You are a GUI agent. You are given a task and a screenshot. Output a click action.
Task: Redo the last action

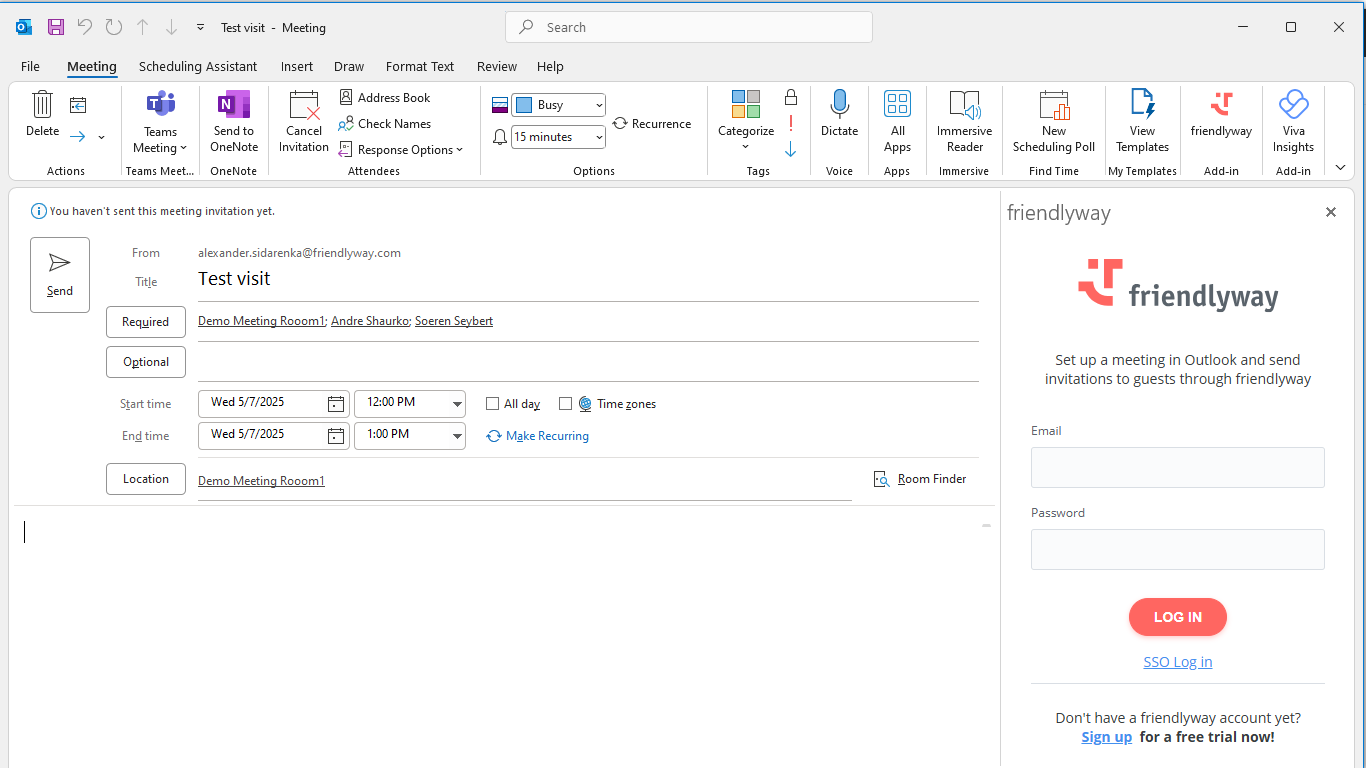click(x=113, y=27)
